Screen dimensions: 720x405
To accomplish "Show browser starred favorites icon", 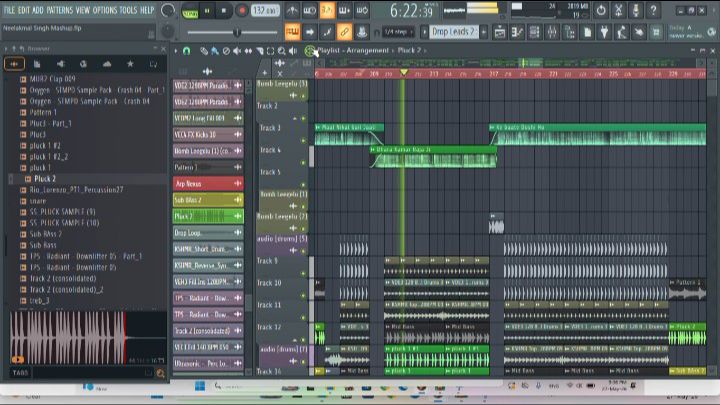I will point(130,64).
